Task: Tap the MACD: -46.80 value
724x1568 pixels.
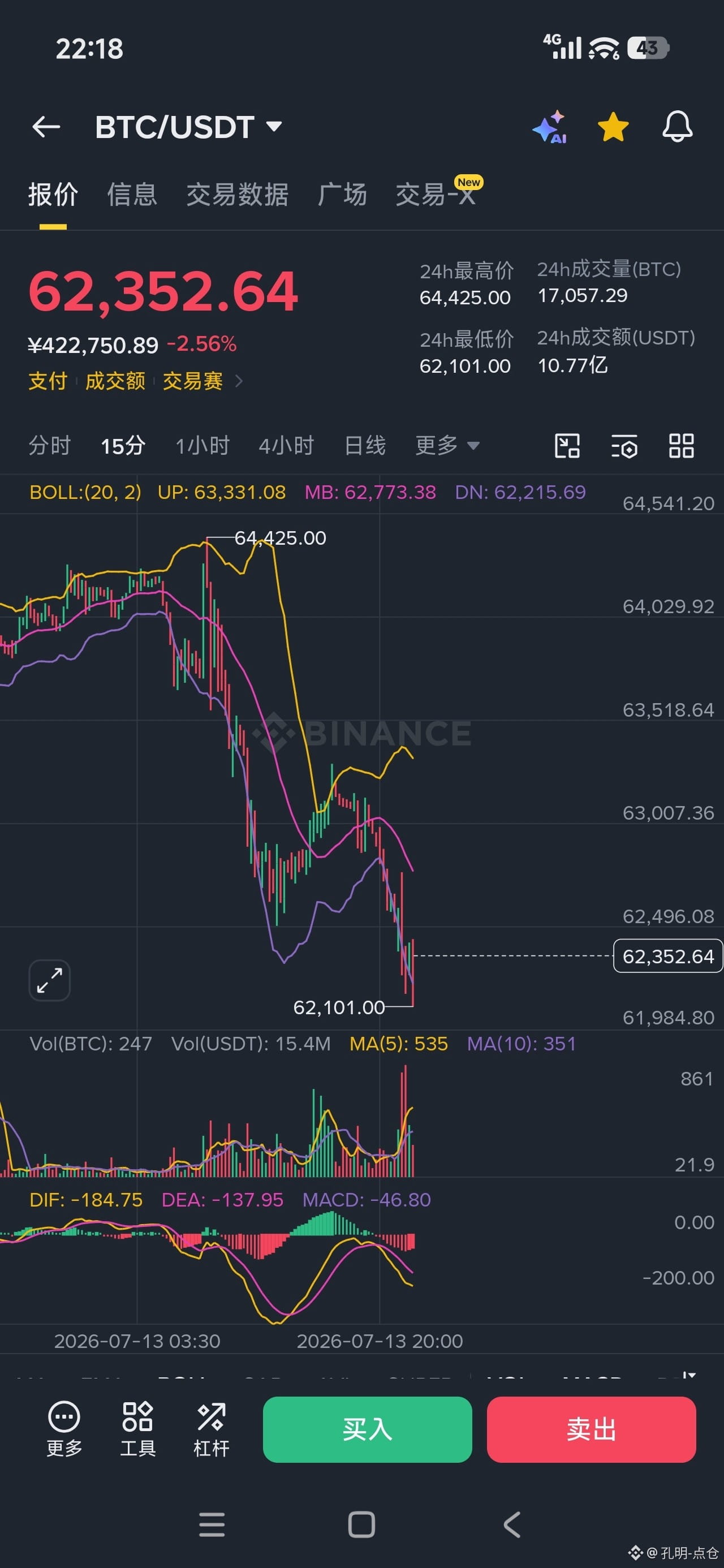Action: (367, 1199)
